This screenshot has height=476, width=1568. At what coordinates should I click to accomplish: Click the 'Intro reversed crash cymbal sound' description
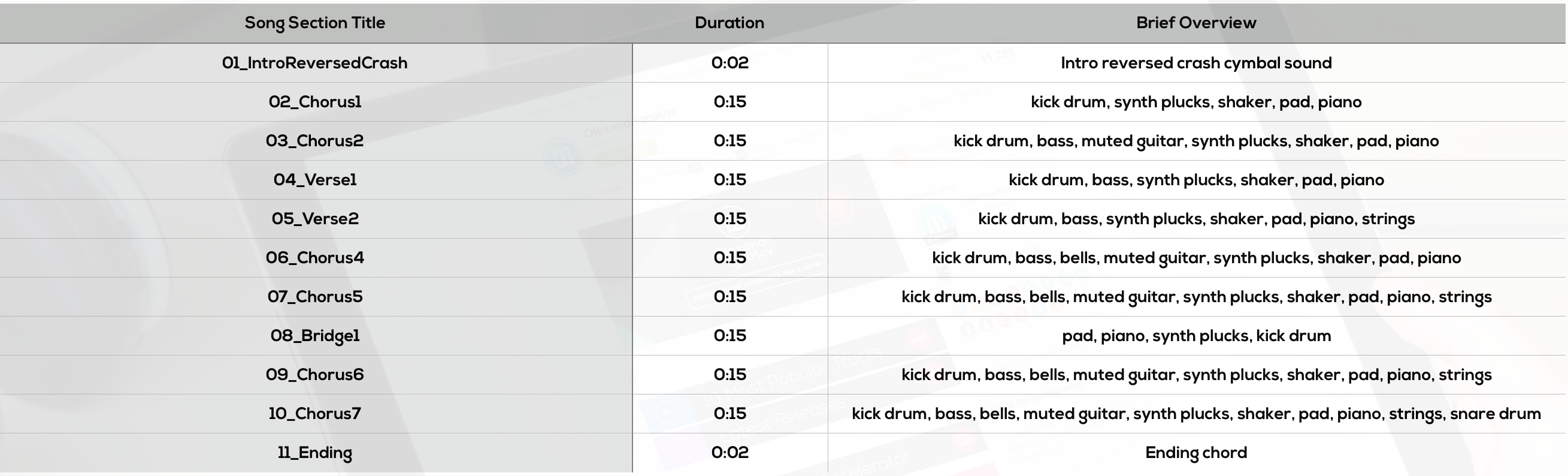(1196, 64)
